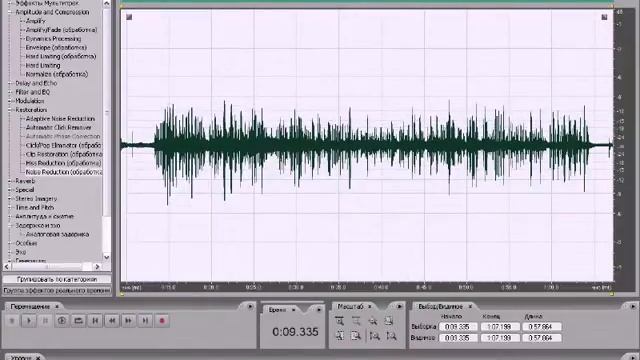Viewport: 640px width, 360px height.
Task: Click Zoom Out Horizontally icon in Масштаб panel
Action: pos(356,321)
